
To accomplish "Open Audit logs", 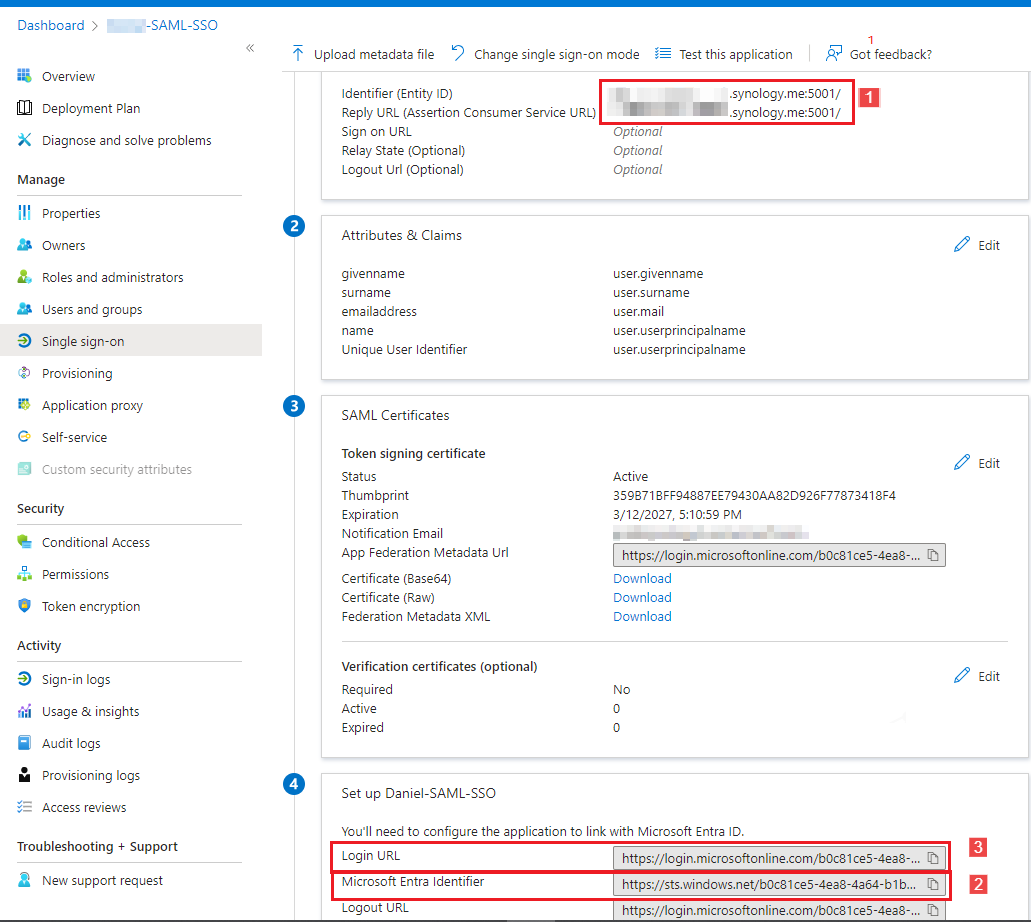I will pos(71,744).
